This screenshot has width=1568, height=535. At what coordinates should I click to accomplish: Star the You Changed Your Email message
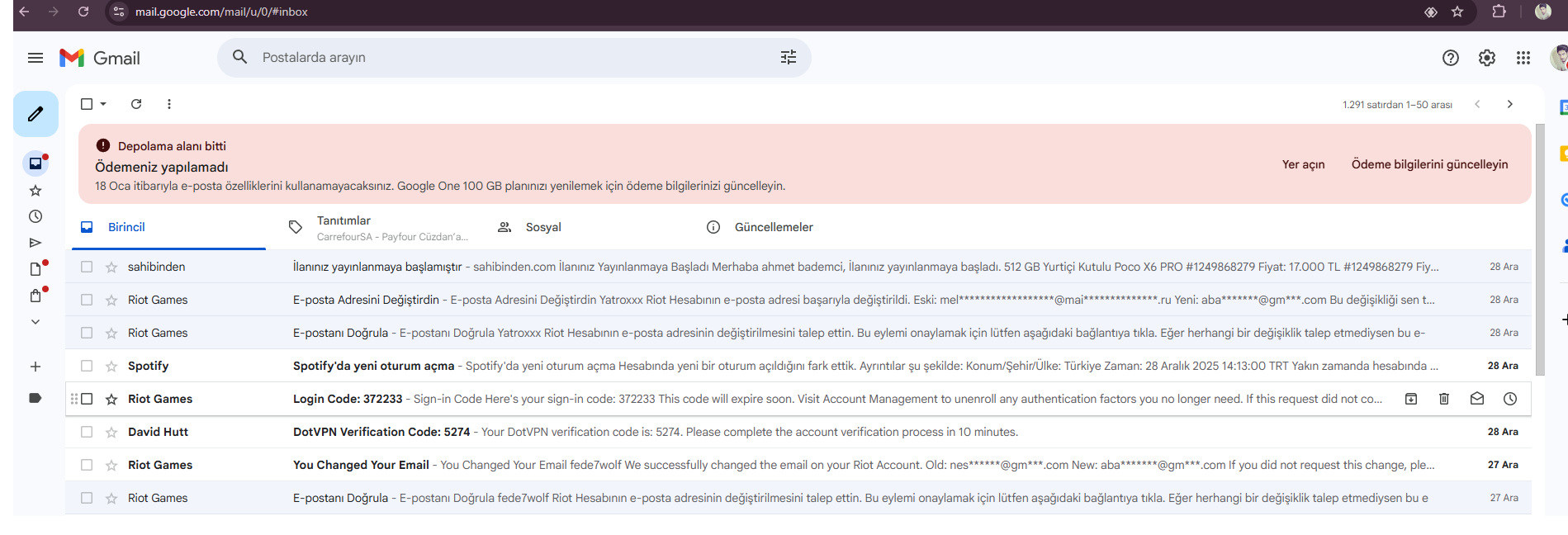coord(111,465)
